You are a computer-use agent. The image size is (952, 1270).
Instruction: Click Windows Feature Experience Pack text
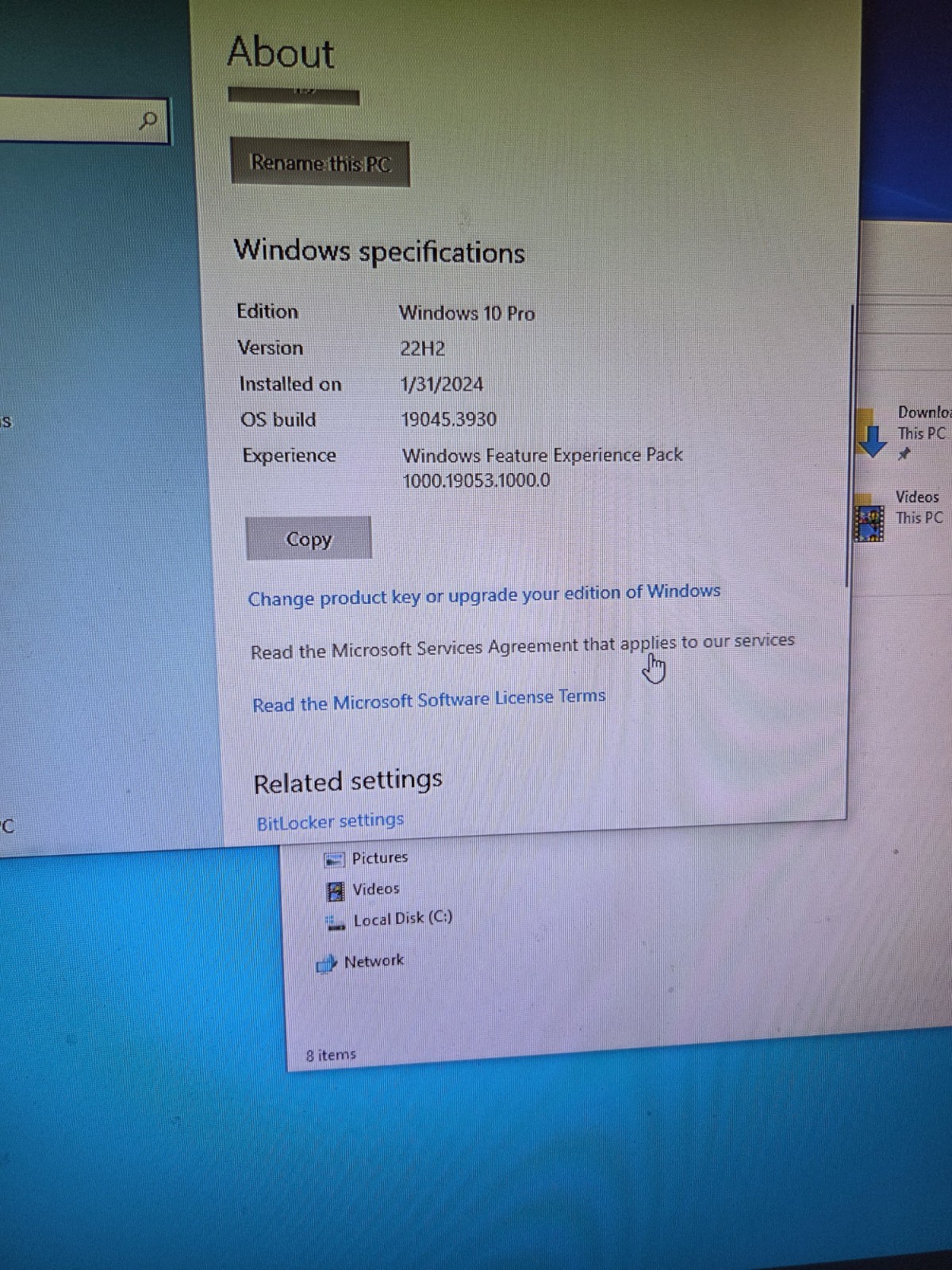click(543, 455)
